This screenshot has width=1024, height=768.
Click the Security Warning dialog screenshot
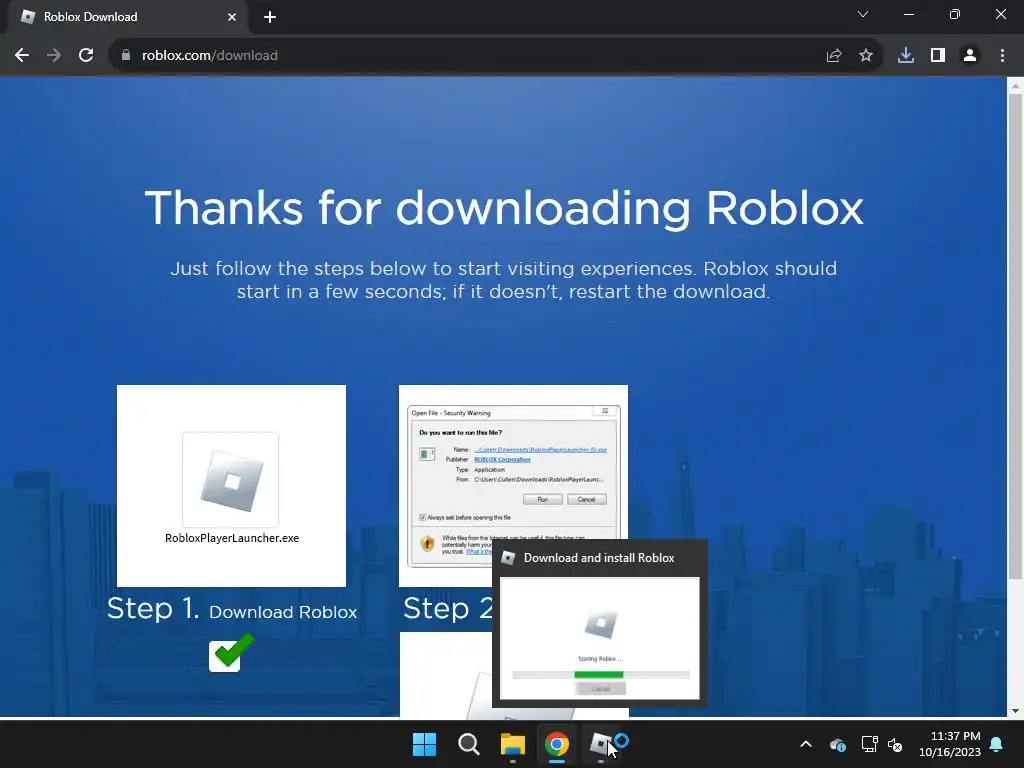click(x=513, y=486)
